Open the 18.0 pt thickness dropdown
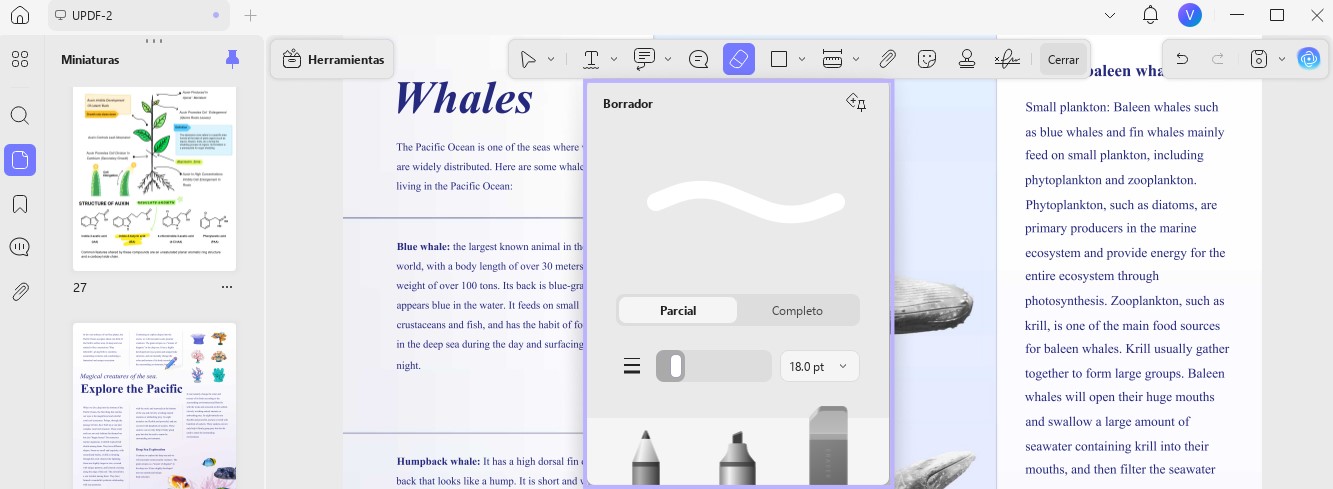1333x489 pixels. point(819,366)
